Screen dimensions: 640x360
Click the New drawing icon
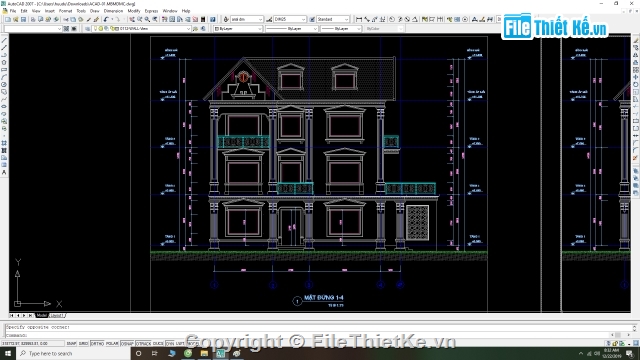tap(8, 19)
